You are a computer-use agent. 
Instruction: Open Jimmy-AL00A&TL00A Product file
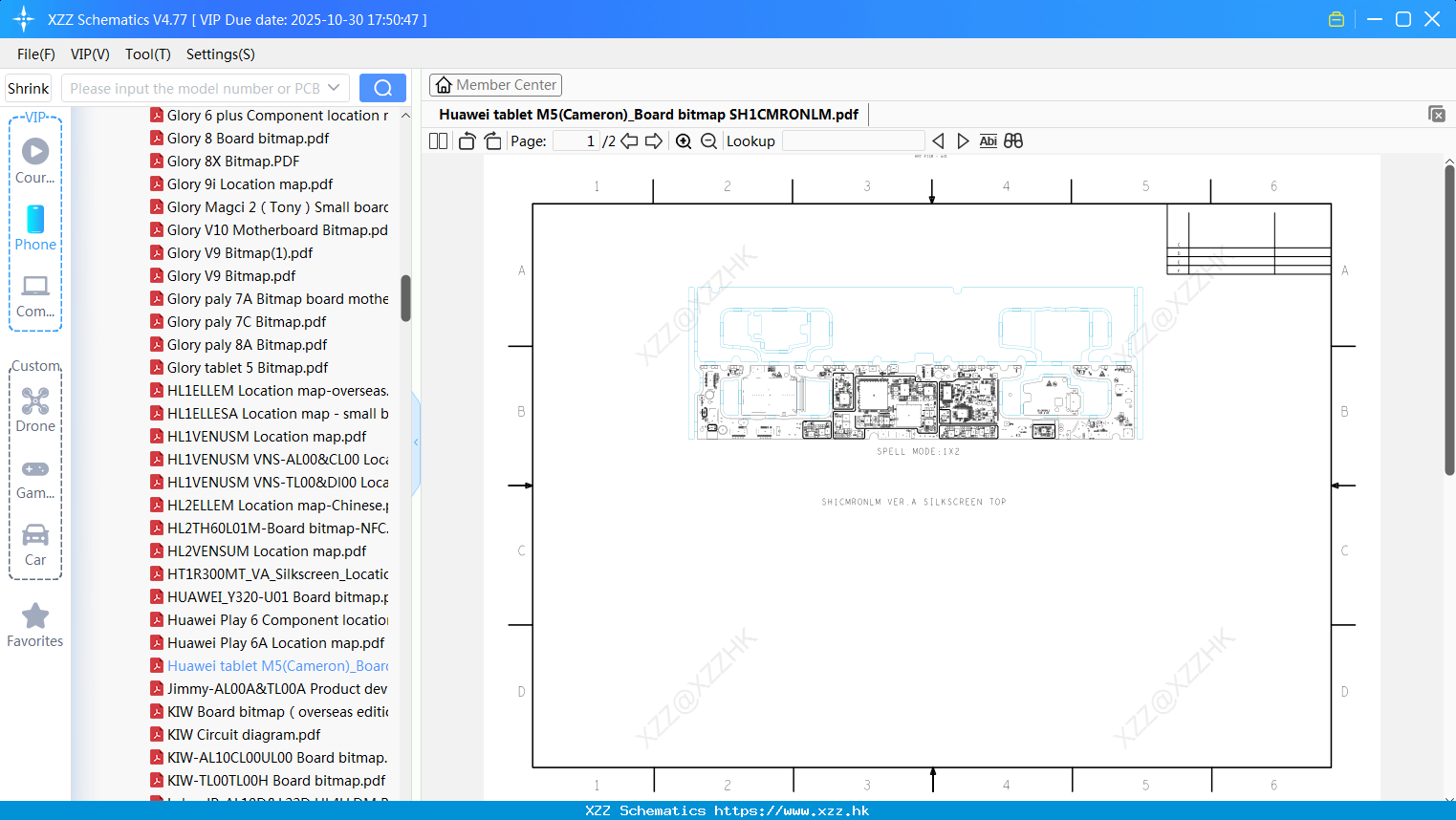point(269,689)
